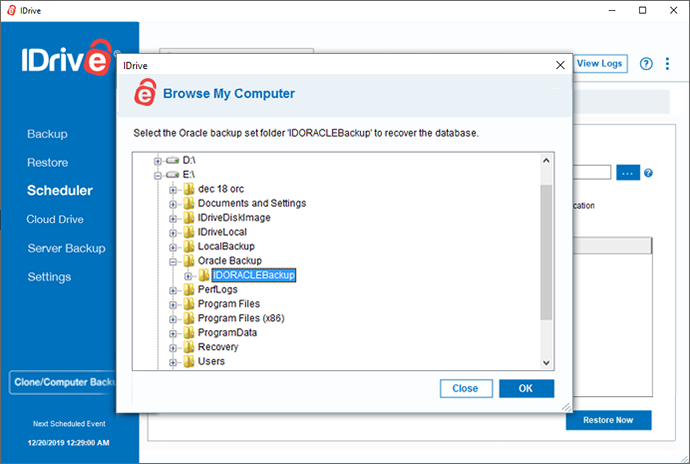Viewport: 690px width, 464px height.
Task: Select the IDORACLEBackup tree item label
Action: [x=254, y=275]
